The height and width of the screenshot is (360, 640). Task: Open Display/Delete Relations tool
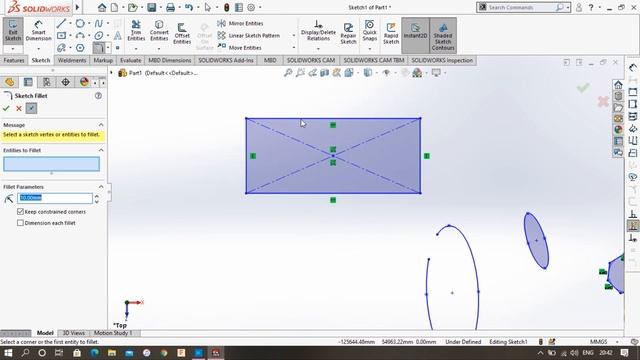coord(318,31)
